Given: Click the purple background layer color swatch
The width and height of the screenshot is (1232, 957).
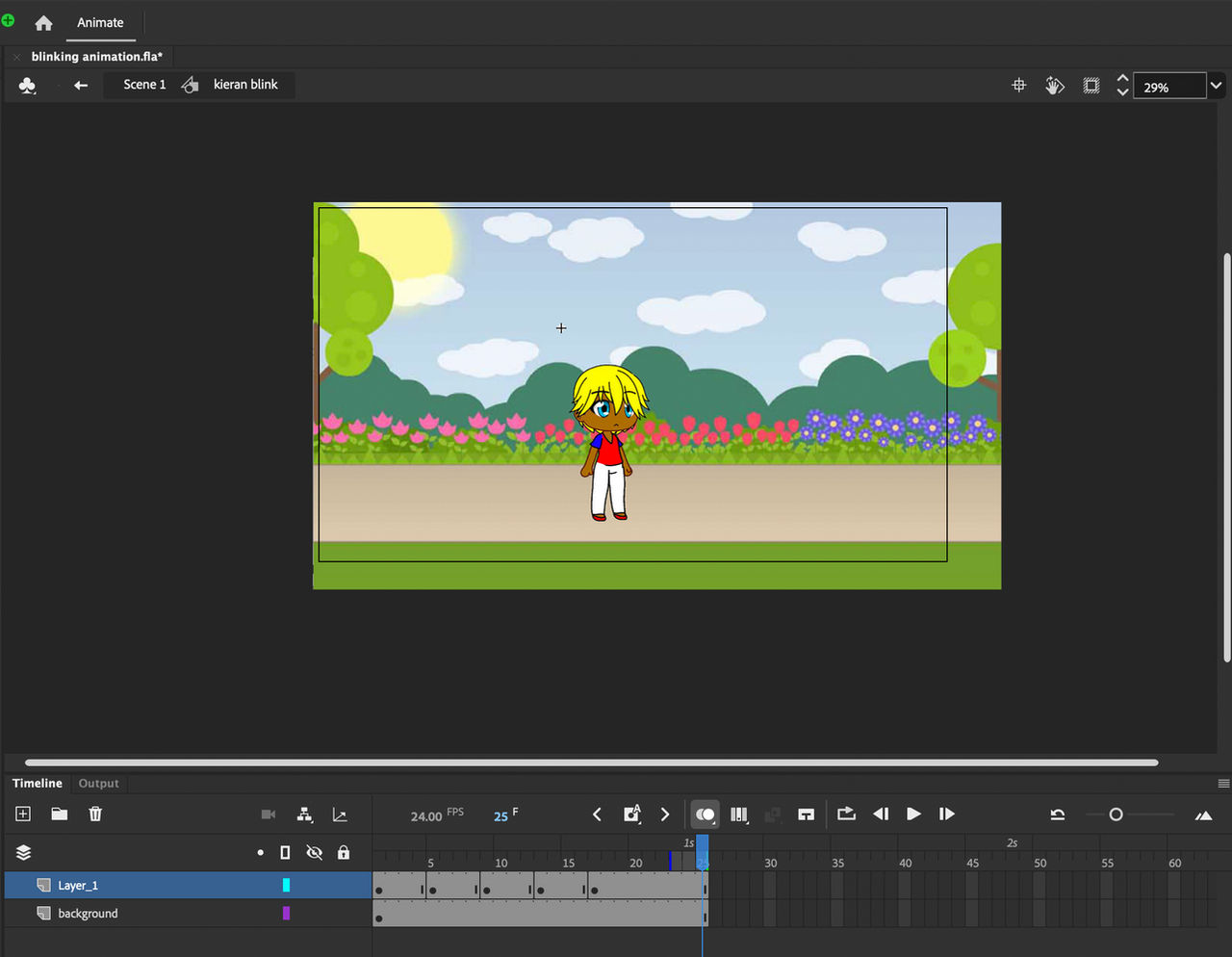Looking at the screenshot, I should pyautogui.click(x=286, y=914).
